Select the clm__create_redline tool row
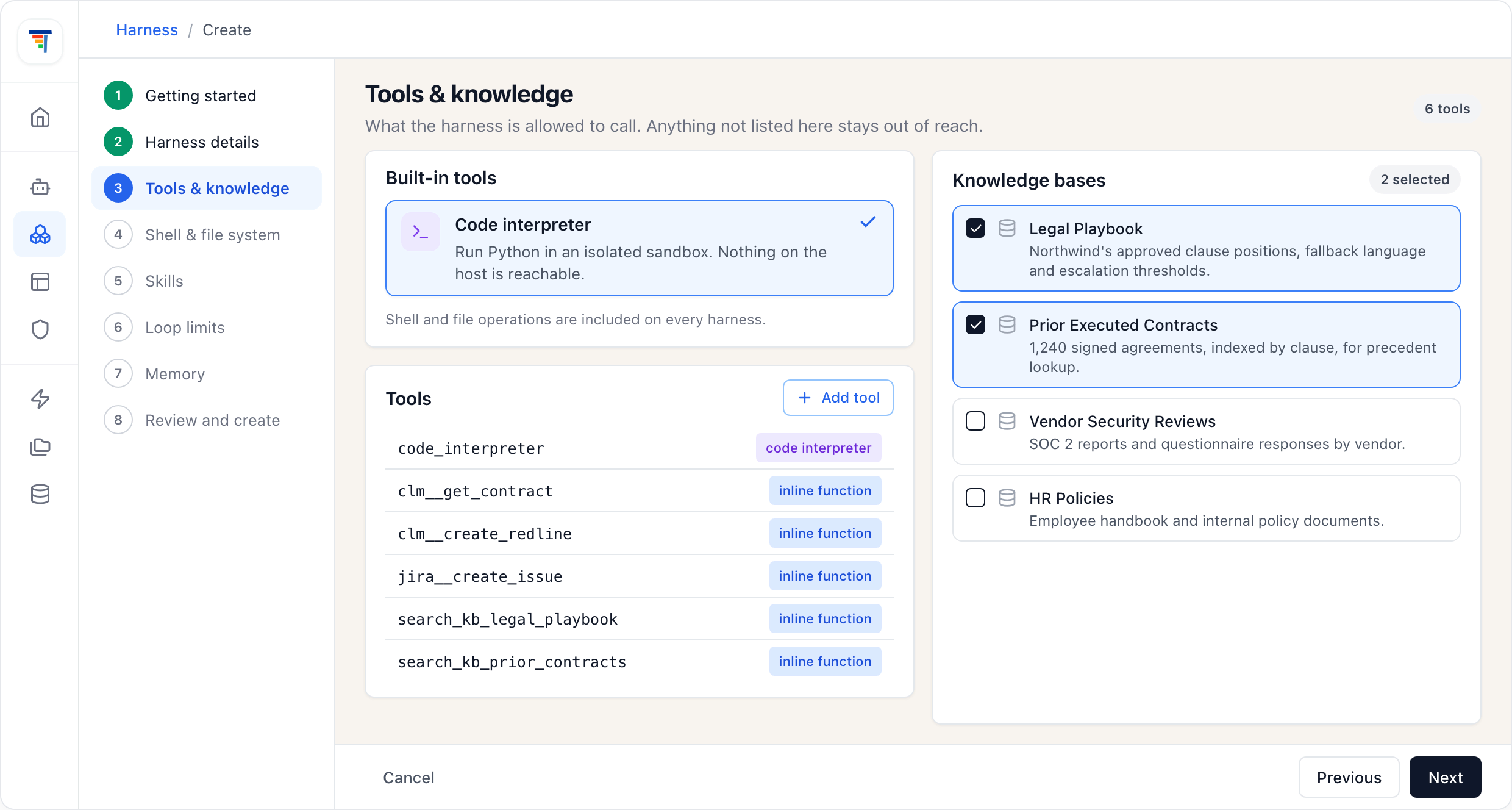Viewport: 1512px width, 810px height. coord(639,533)
